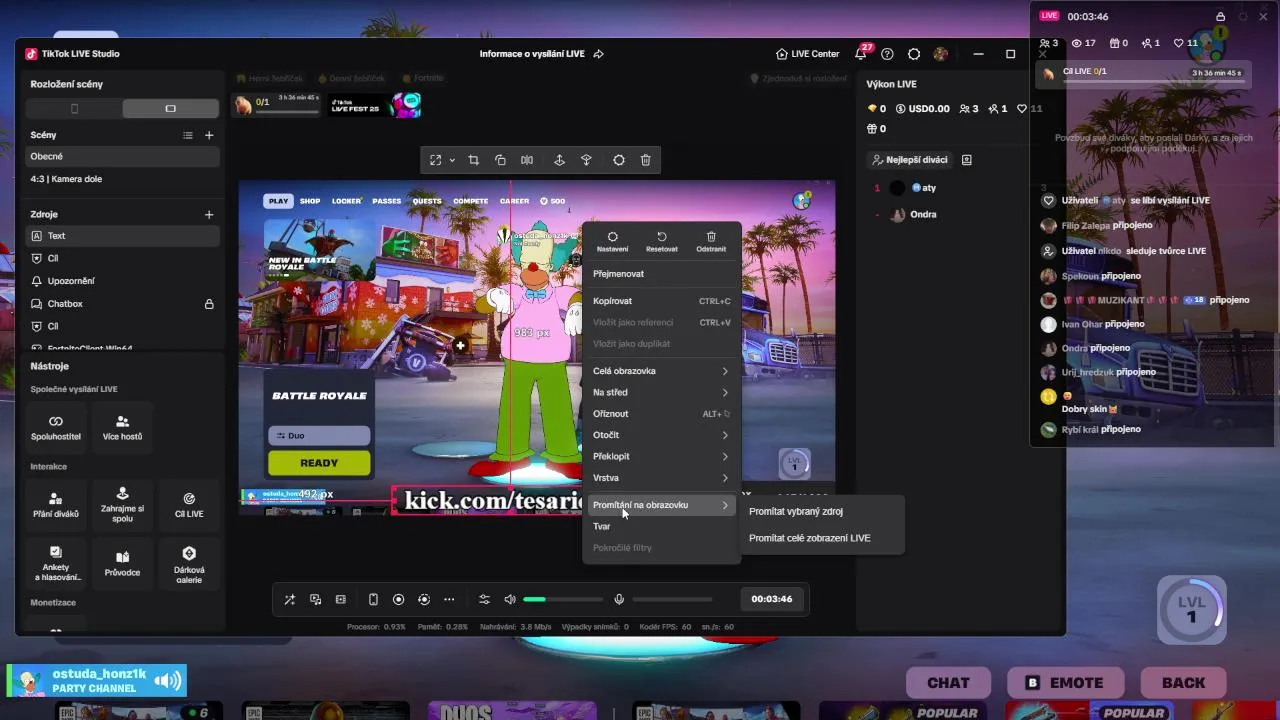This screenshot has height=720, width=1280.
Task: Delete source with the toolbar trash icon
Action: pyautogui.click(x=646, y=160)
